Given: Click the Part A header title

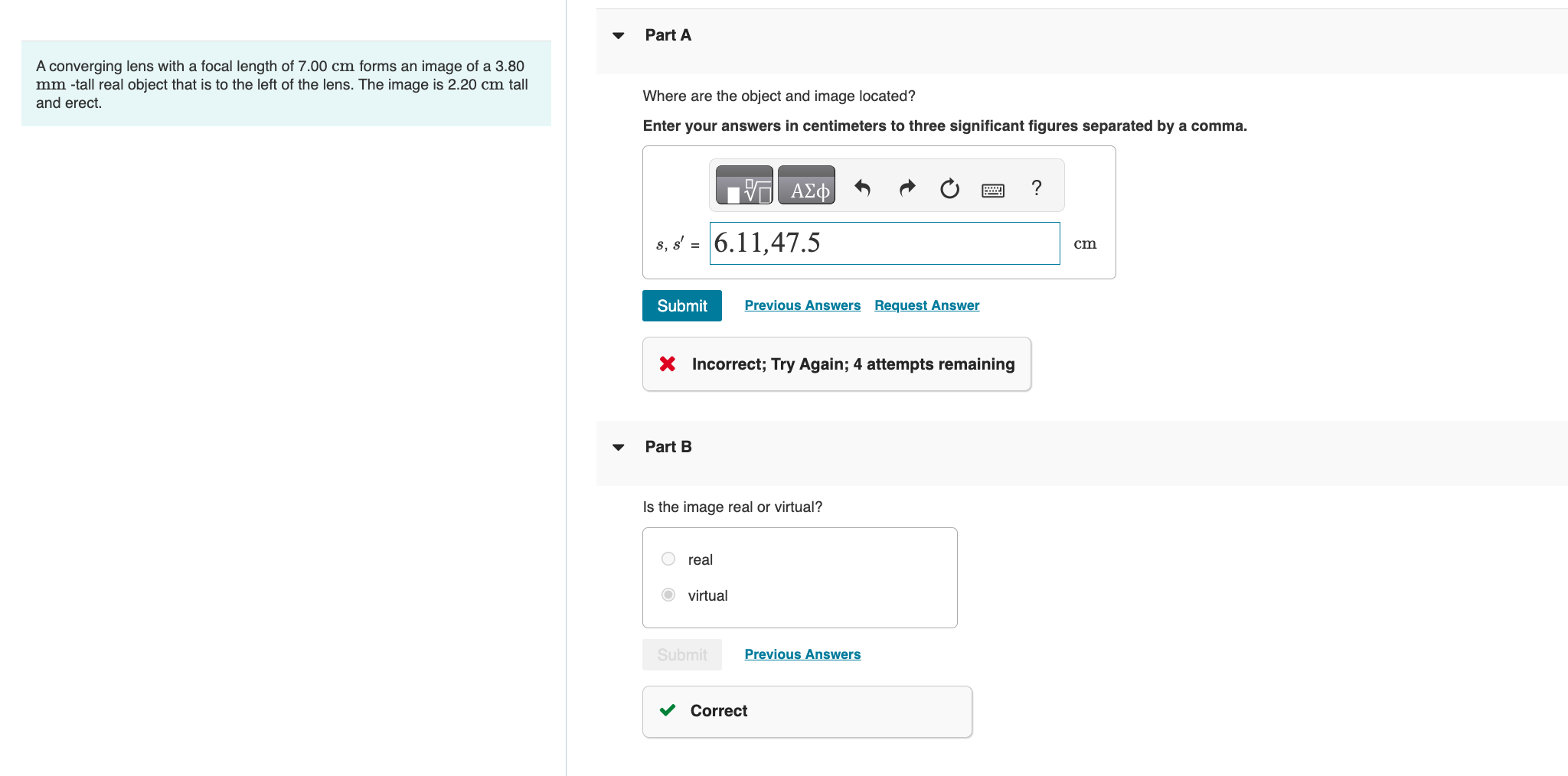Looking at the screenshot, I should click(x=668, y=35).
